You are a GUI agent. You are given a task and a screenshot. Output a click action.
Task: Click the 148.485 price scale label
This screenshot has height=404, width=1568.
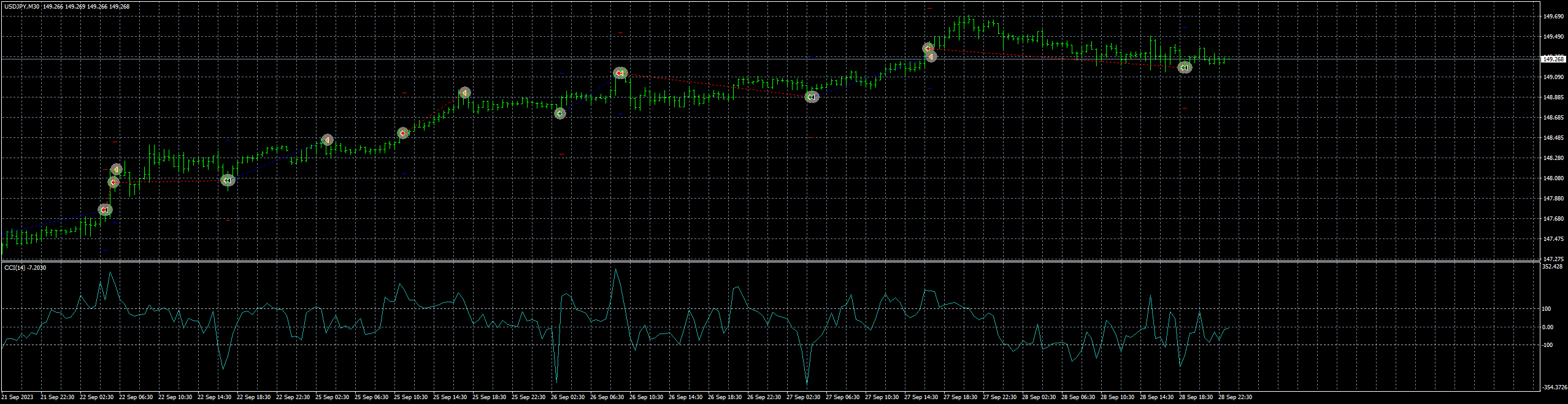(x=1553, y=138)
